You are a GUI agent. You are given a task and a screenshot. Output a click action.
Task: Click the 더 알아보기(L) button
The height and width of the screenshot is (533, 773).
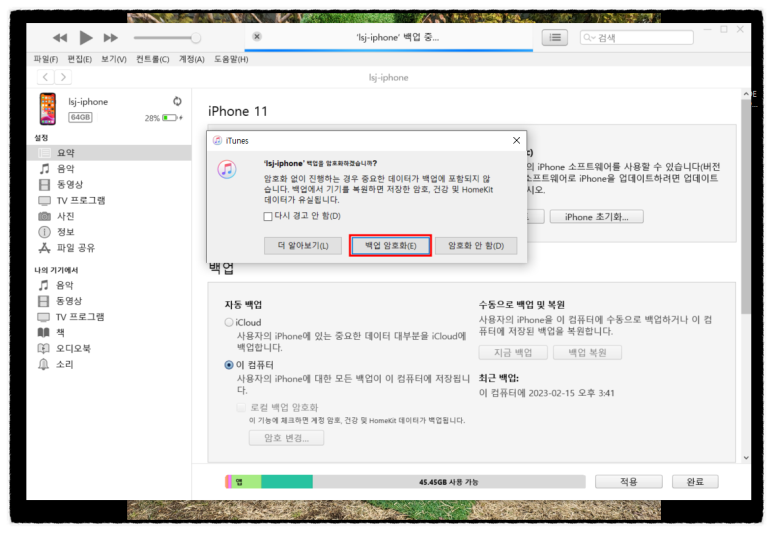pos(303,246)
